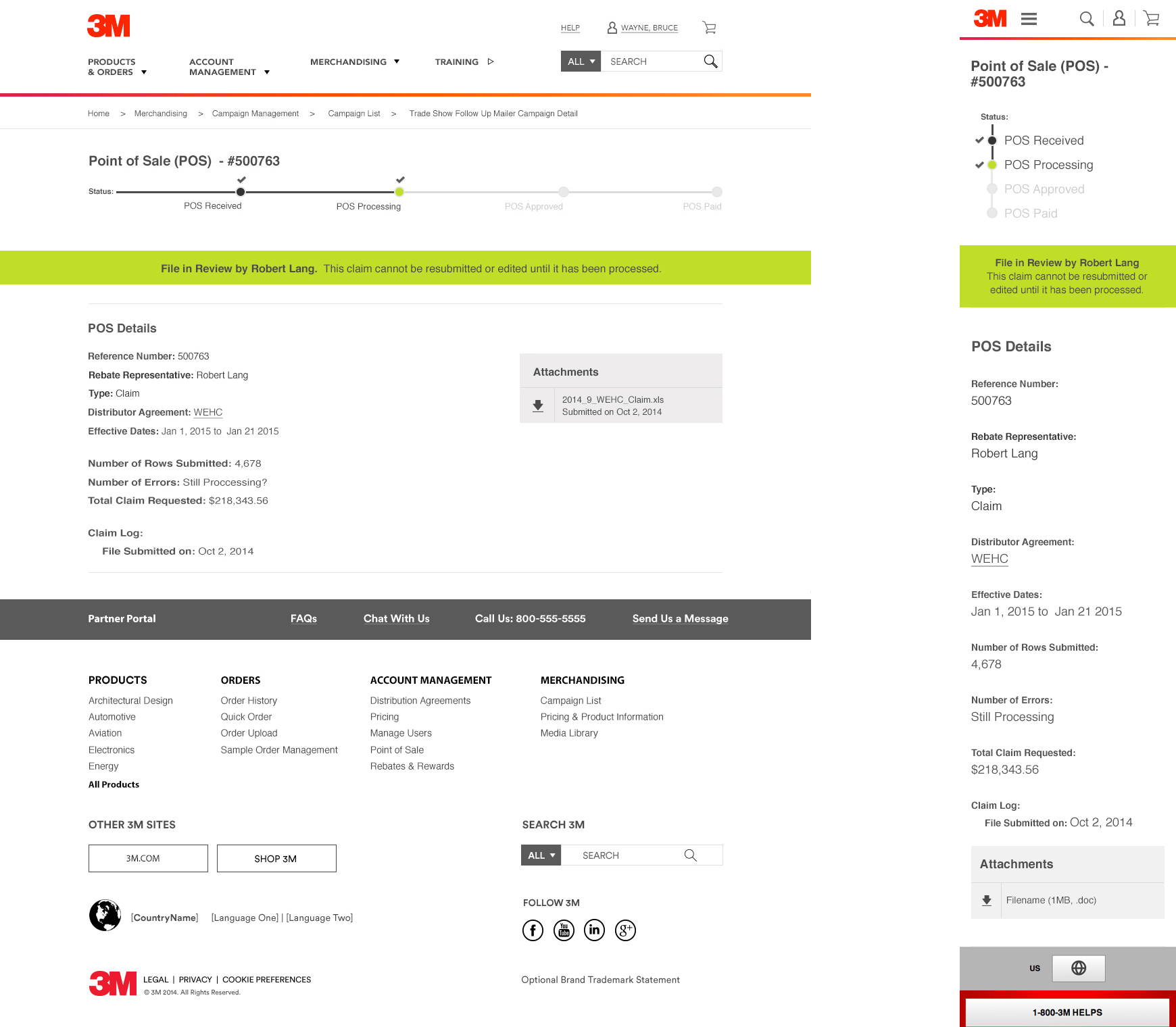Click the POS Received progress step marker

click(x=241, y=192)
